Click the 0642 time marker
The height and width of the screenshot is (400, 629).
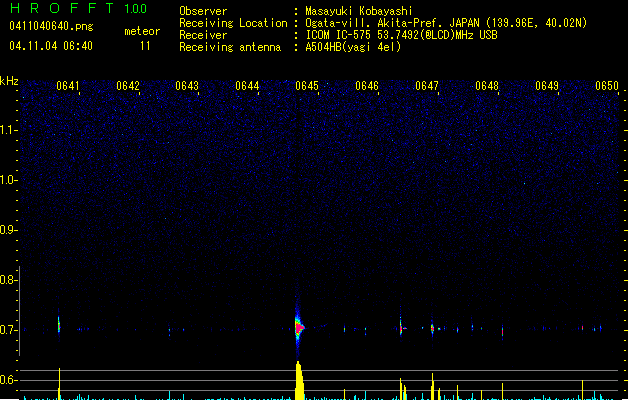coord(128,86)
